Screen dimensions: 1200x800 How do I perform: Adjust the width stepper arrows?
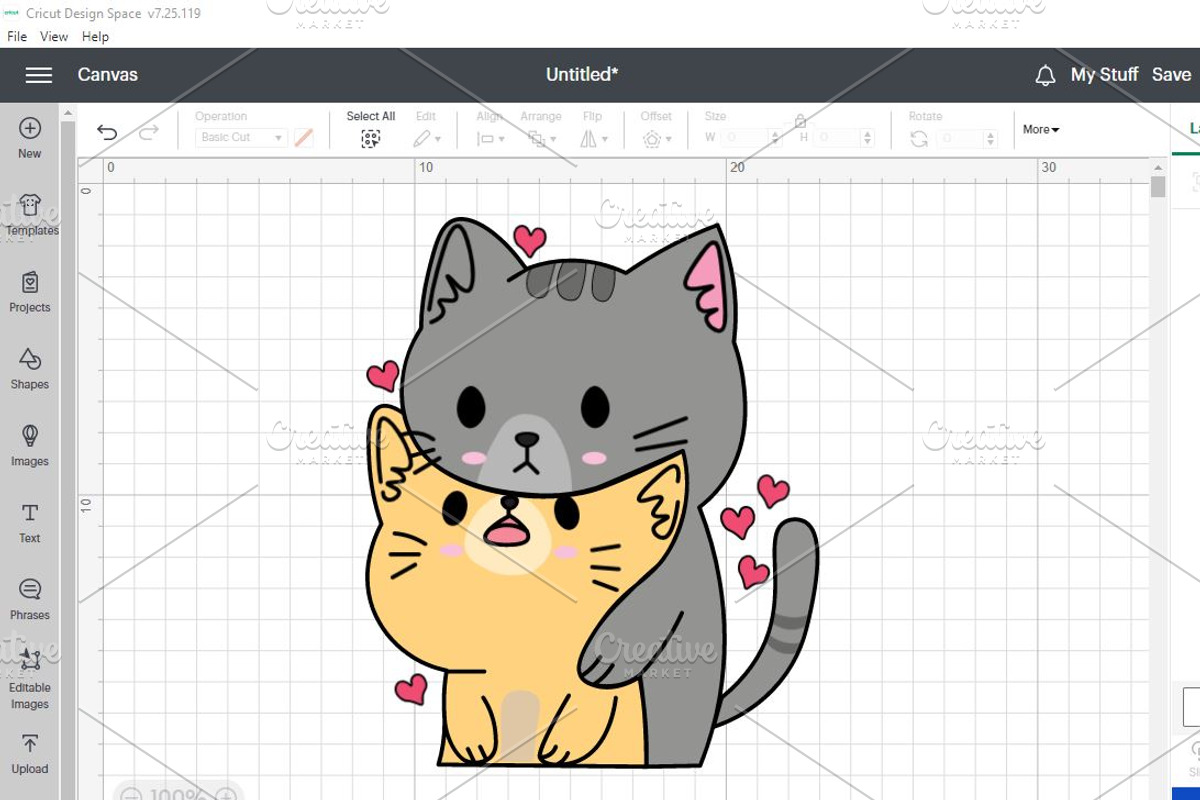pyautogui.click(x=774, y=138)
